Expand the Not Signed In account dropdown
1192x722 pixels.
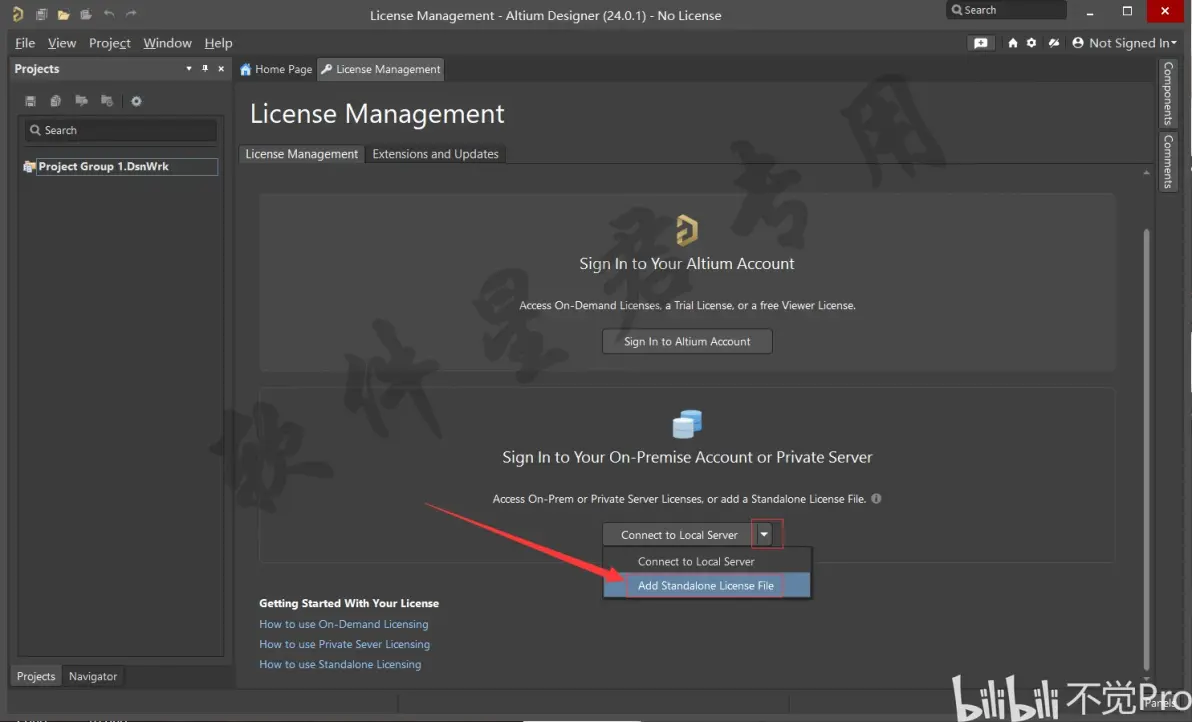pyautogui.click(x=1174, y=43)
